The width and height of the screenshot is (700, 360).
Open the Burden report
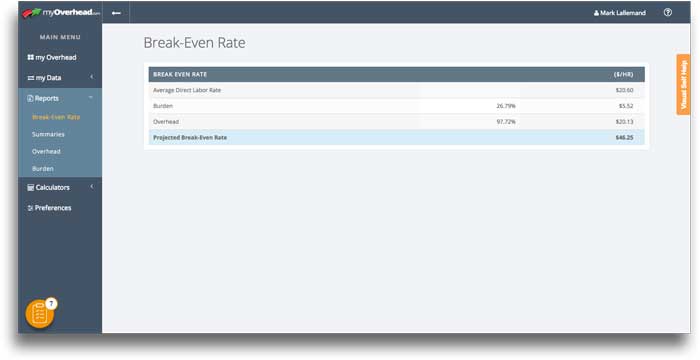(x=42, y=169)
